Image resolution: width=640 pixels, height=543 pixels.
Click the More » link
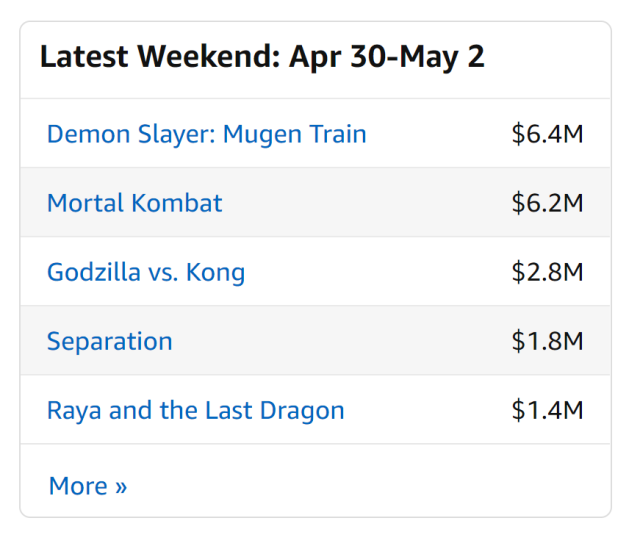click(x=87, y=486)
